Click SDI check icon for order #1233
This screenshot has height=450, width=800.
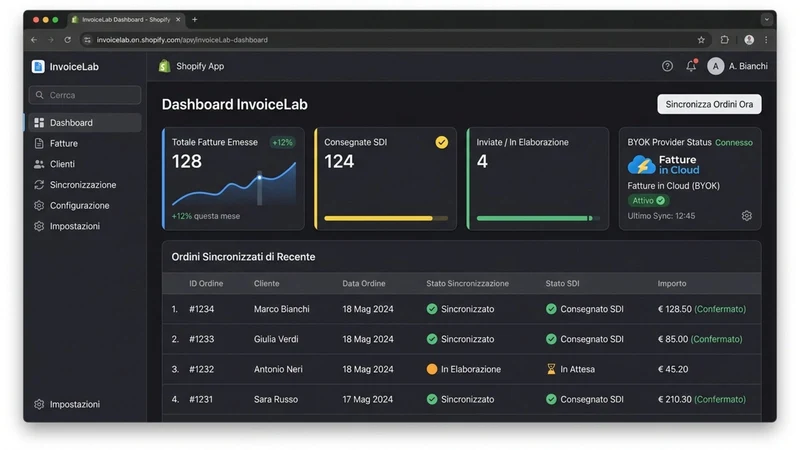(x=551, y=339)
